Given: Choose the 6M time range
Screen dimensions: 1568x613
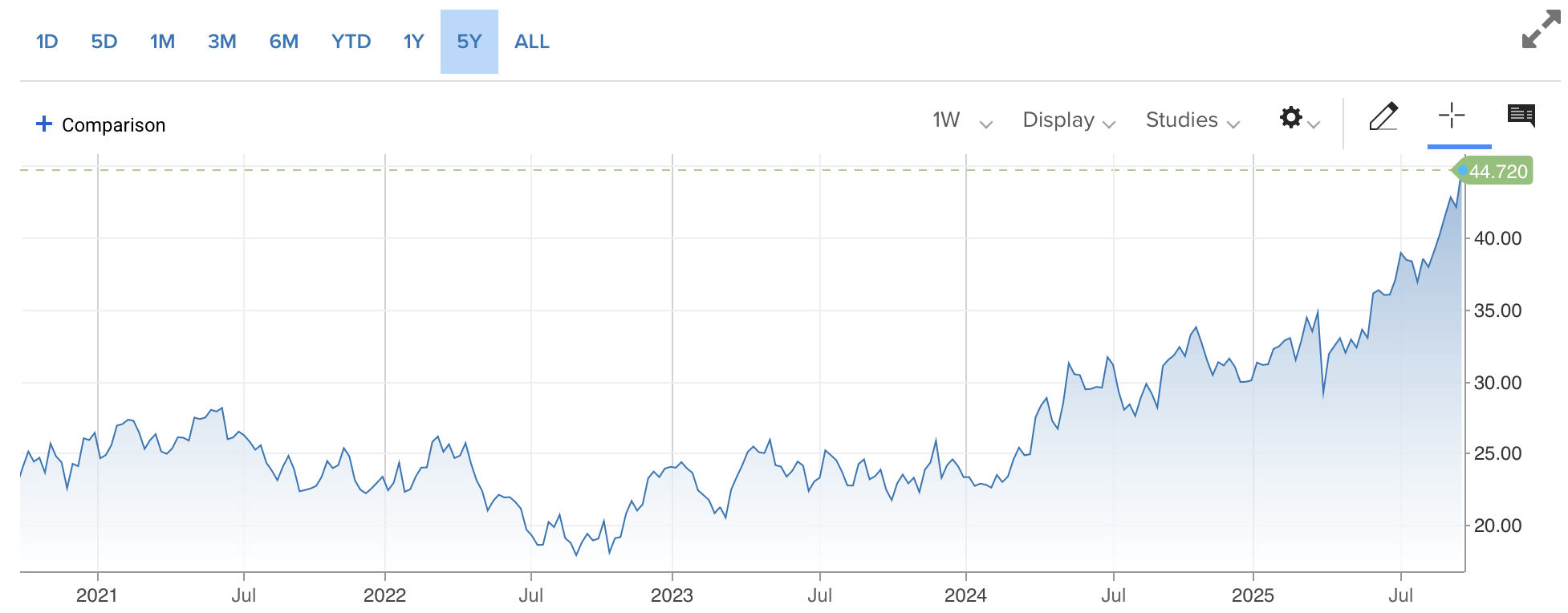Looking at the screenshot, I should click(x=284, y=42).
